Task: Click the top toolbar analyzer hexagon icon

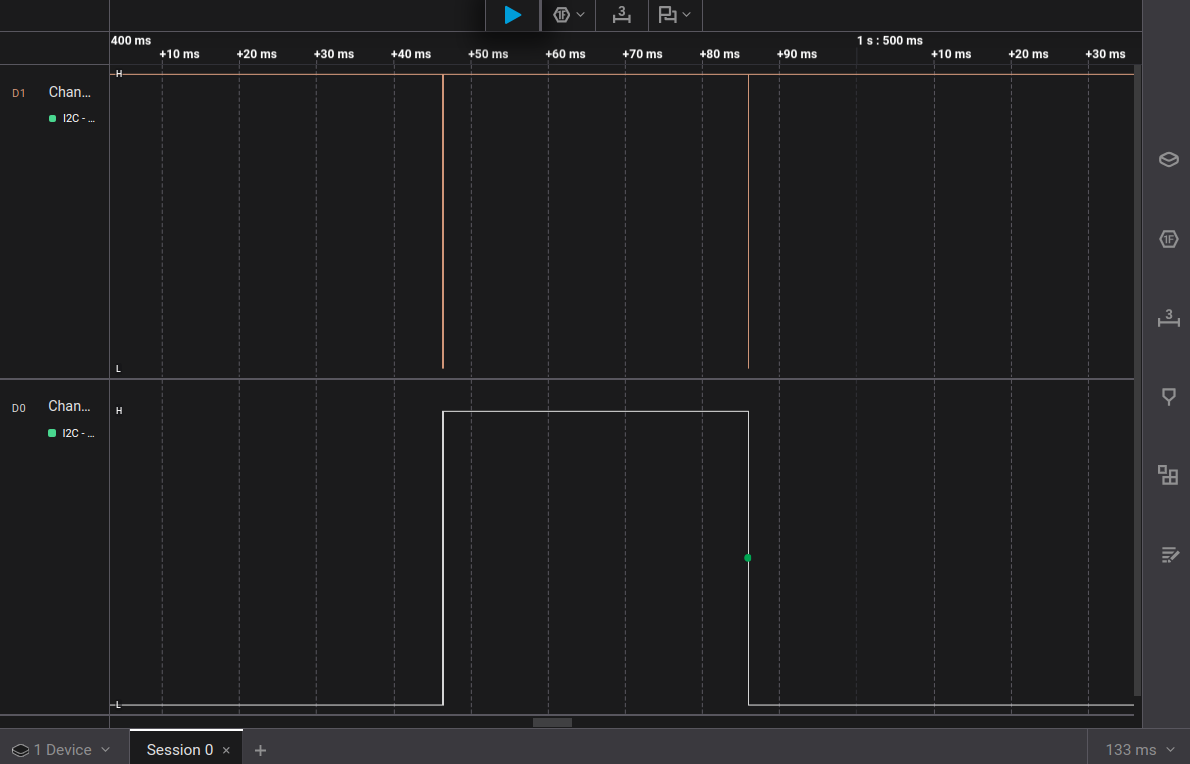Action: (562, 15)
